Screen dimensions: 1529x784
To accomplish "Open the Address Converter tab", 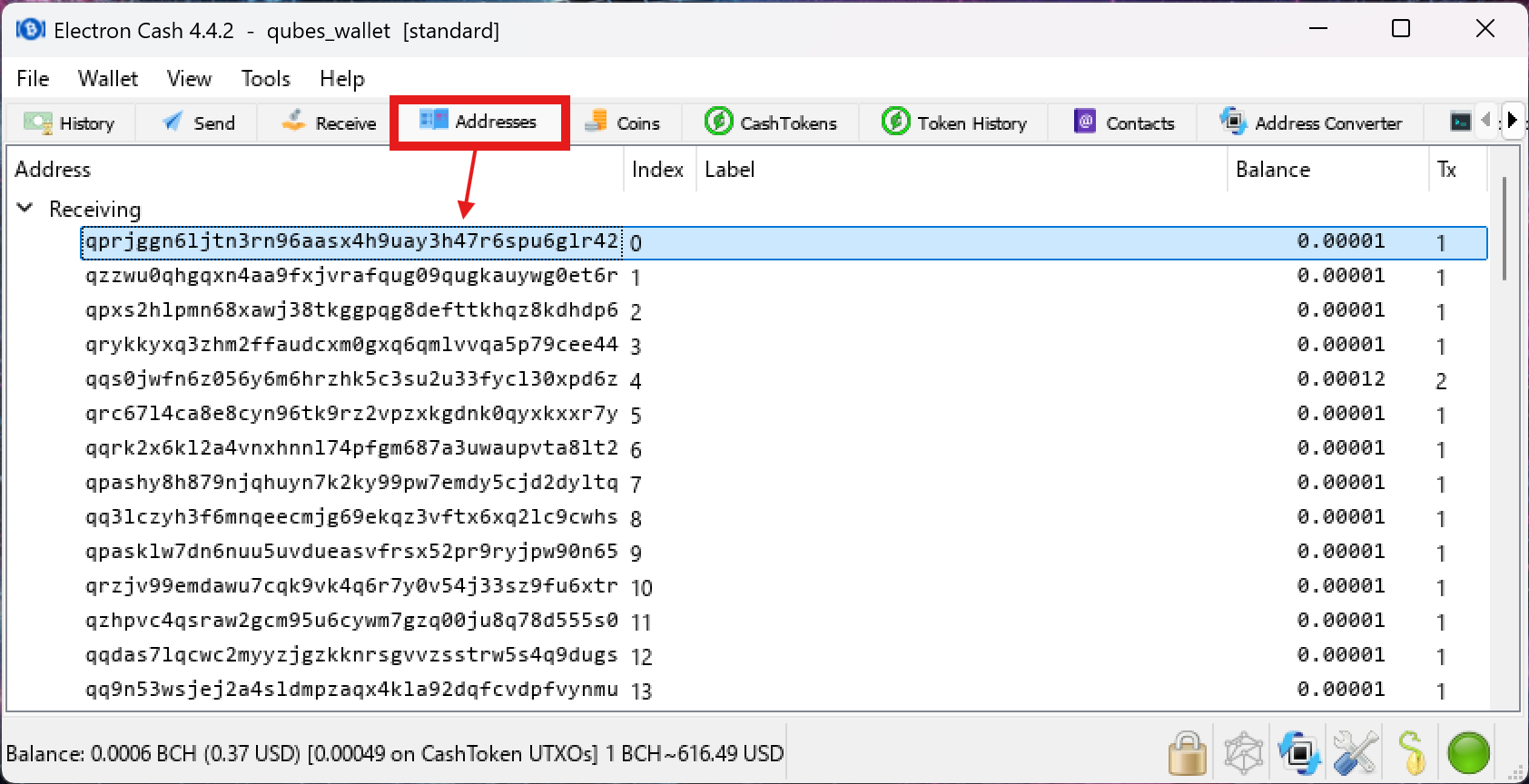I will coord(1311,122).
